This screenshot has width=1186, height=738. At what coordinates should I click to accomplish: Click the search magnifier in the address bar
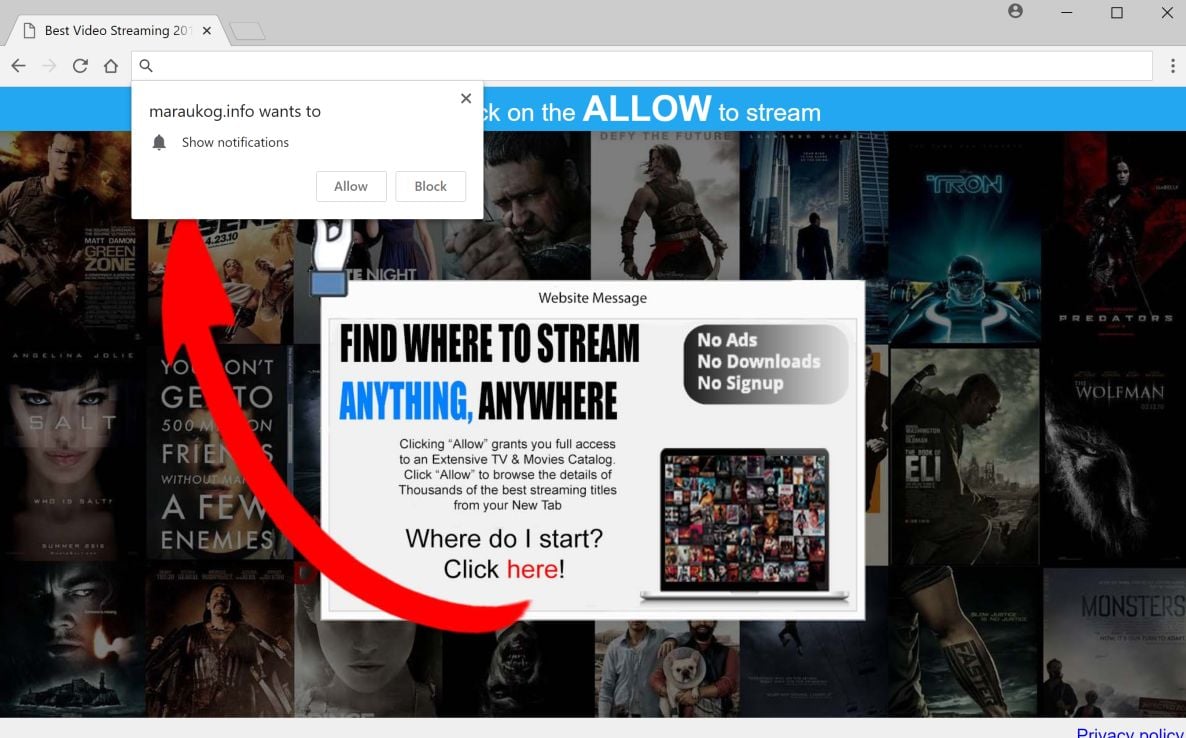147,66
